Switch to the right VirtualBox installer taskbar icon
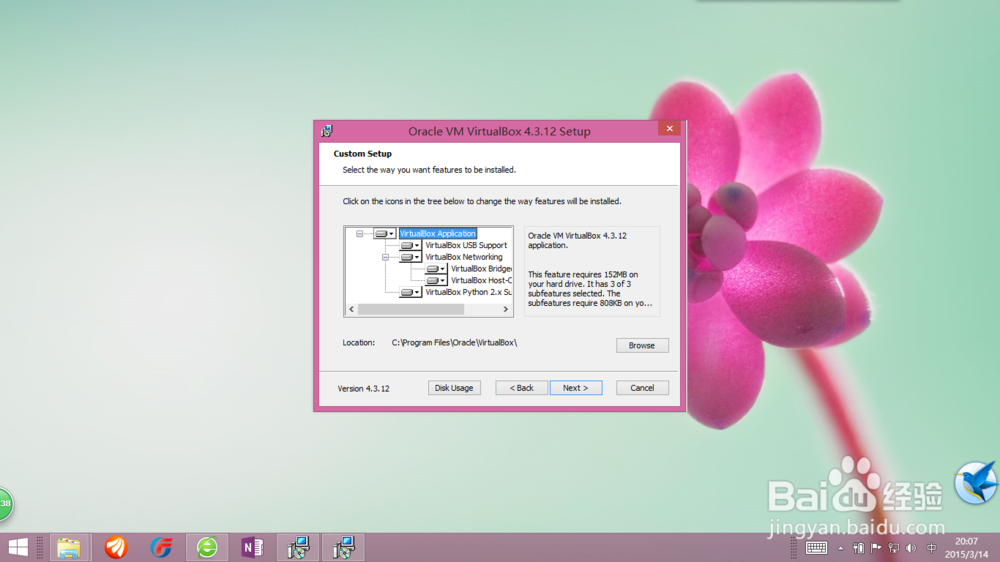1000x562 pixels. [x=344, y=547]
